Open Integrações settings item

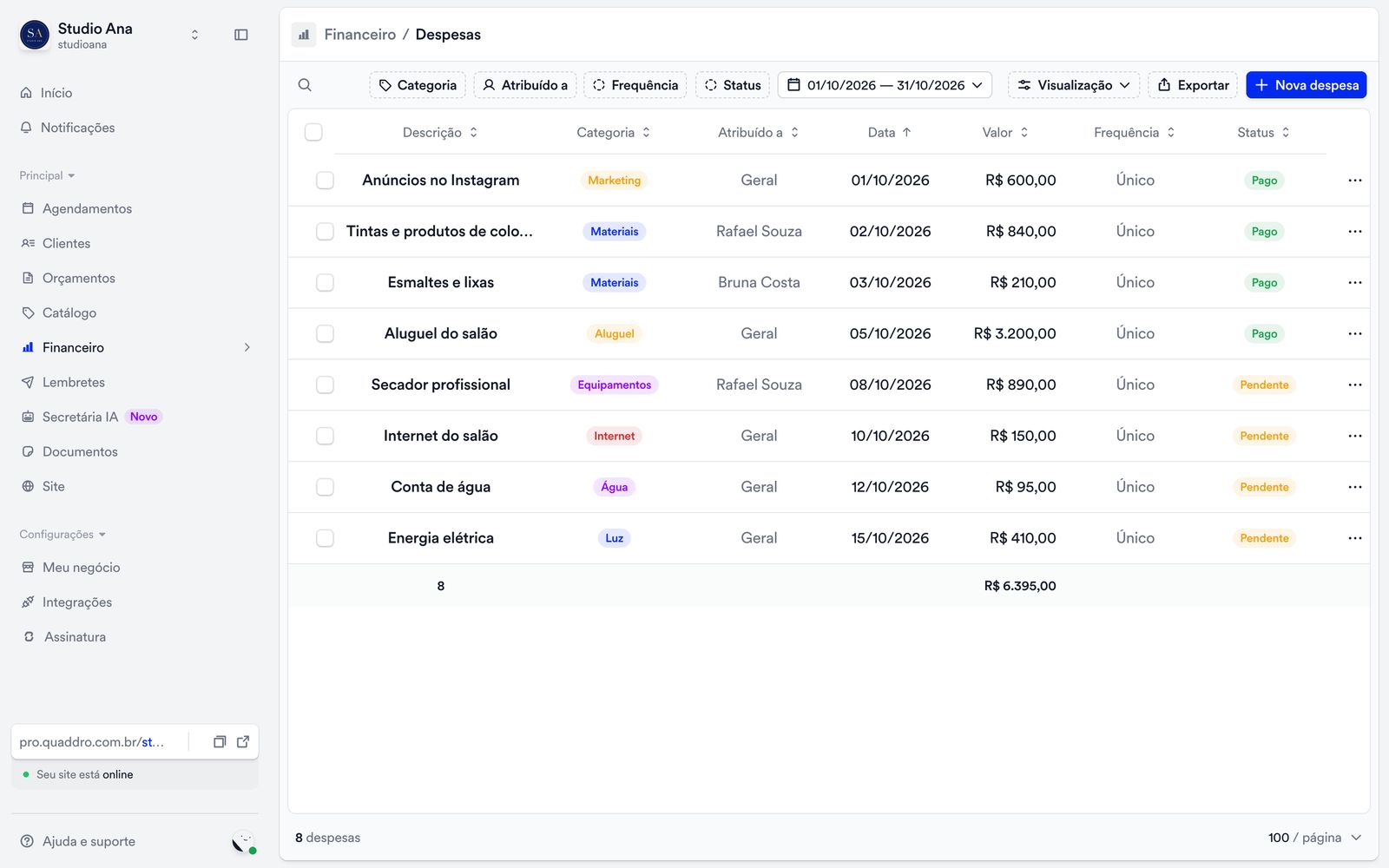tap(76, 602)
